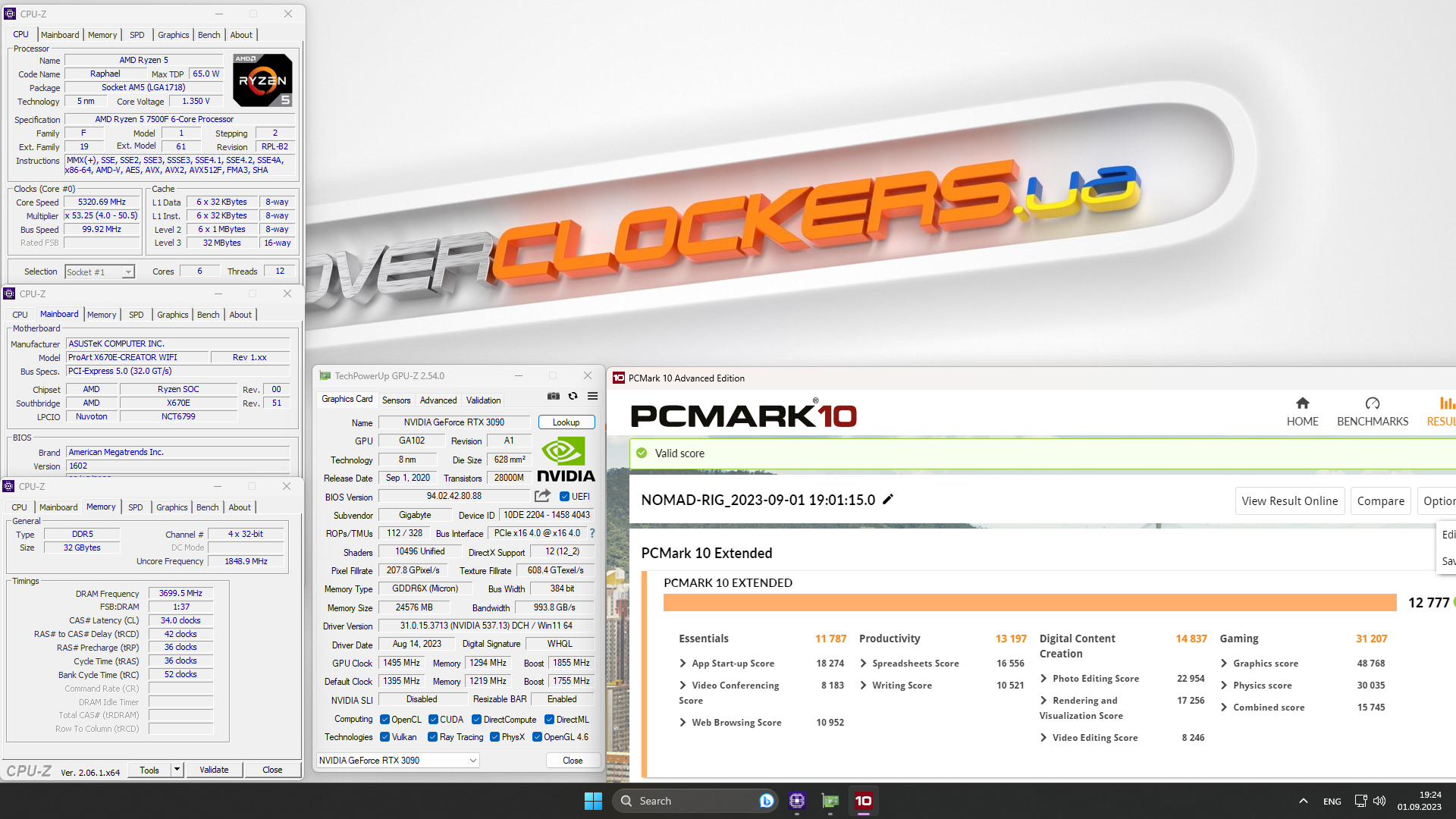This screenshot has height=819, width=1456.
Task: Toggle the OpenCL checkbox
Action: (x=384, y=720)
